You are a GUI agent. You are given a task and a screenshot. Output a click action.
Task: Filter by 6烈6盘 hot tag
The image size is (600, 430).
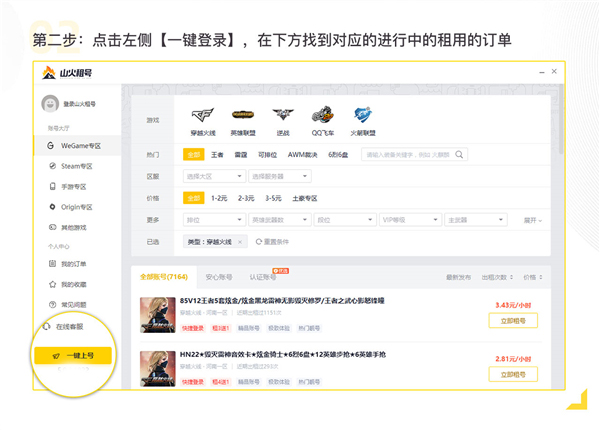point(338,155)
